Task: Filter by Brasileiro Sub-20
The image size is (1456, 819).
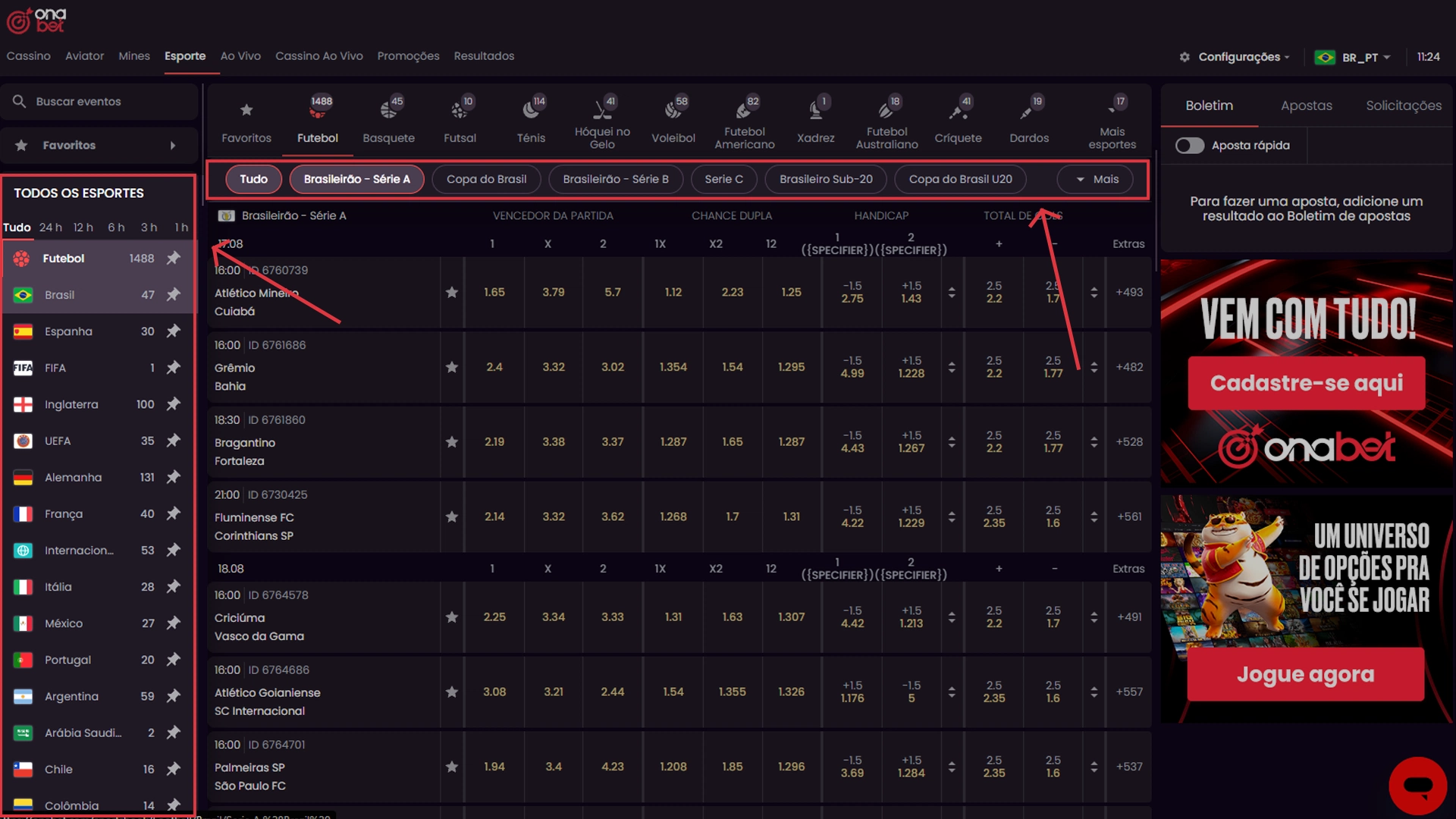Action: [826, 179]
